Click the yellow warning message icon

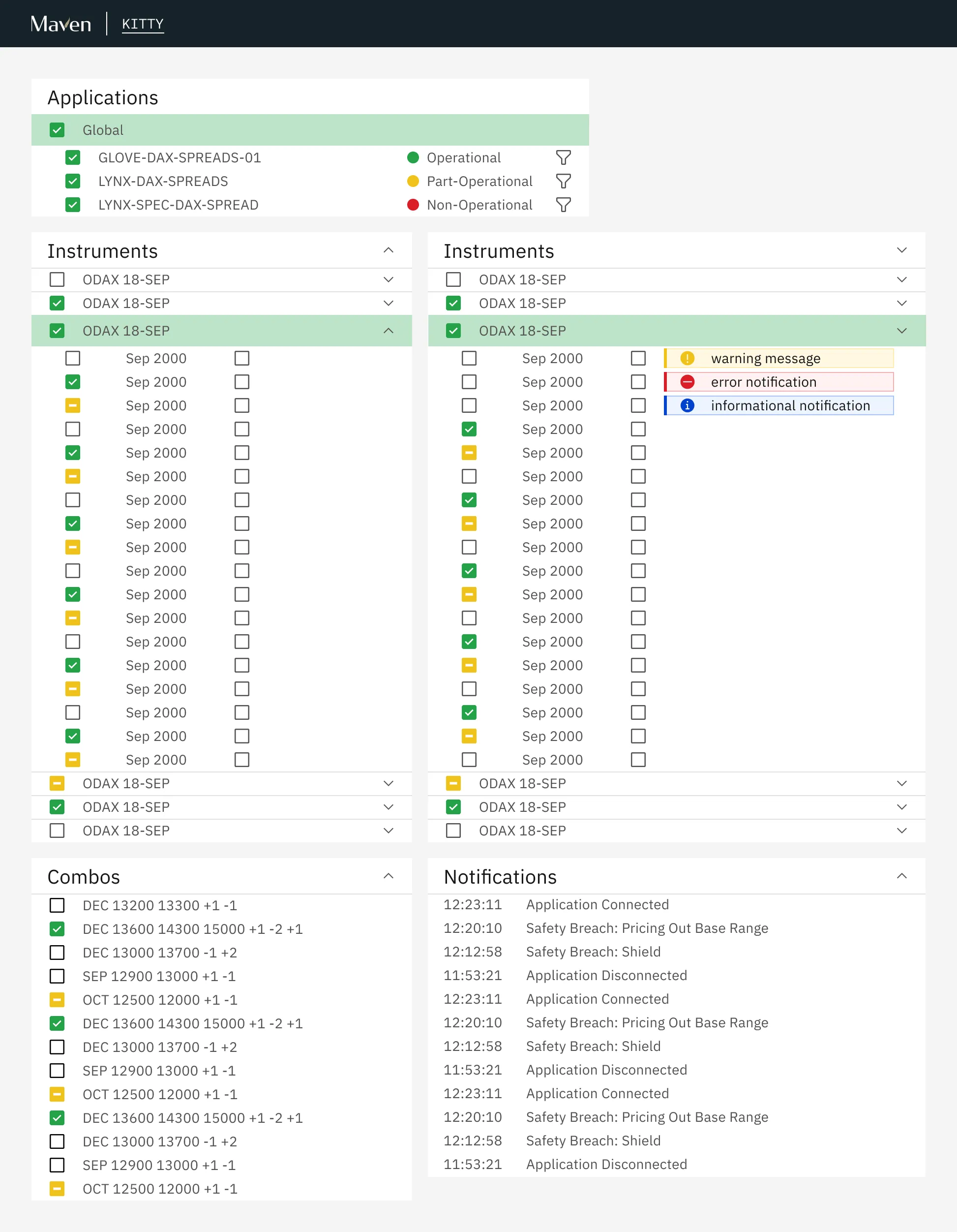tap(687, 358)
